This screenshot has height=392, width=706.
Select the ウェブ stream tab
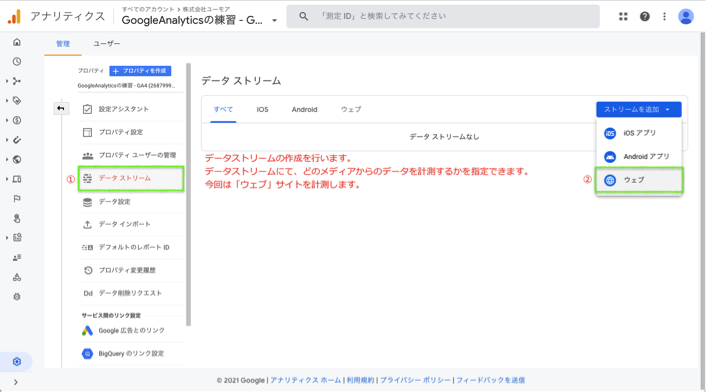tap(351, 109)
